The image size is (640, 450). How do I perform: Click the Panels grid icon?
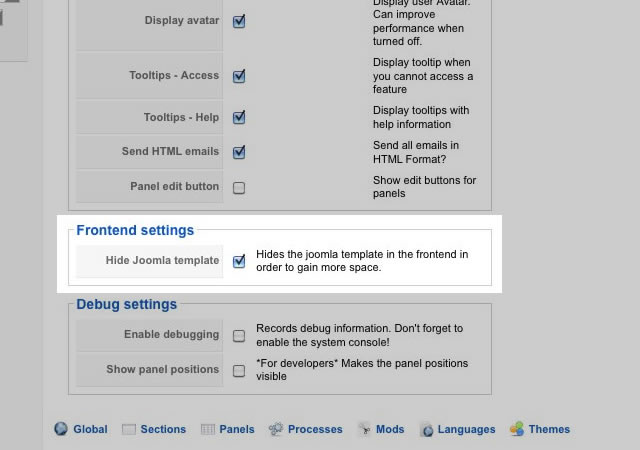click(x=208, y=429)
